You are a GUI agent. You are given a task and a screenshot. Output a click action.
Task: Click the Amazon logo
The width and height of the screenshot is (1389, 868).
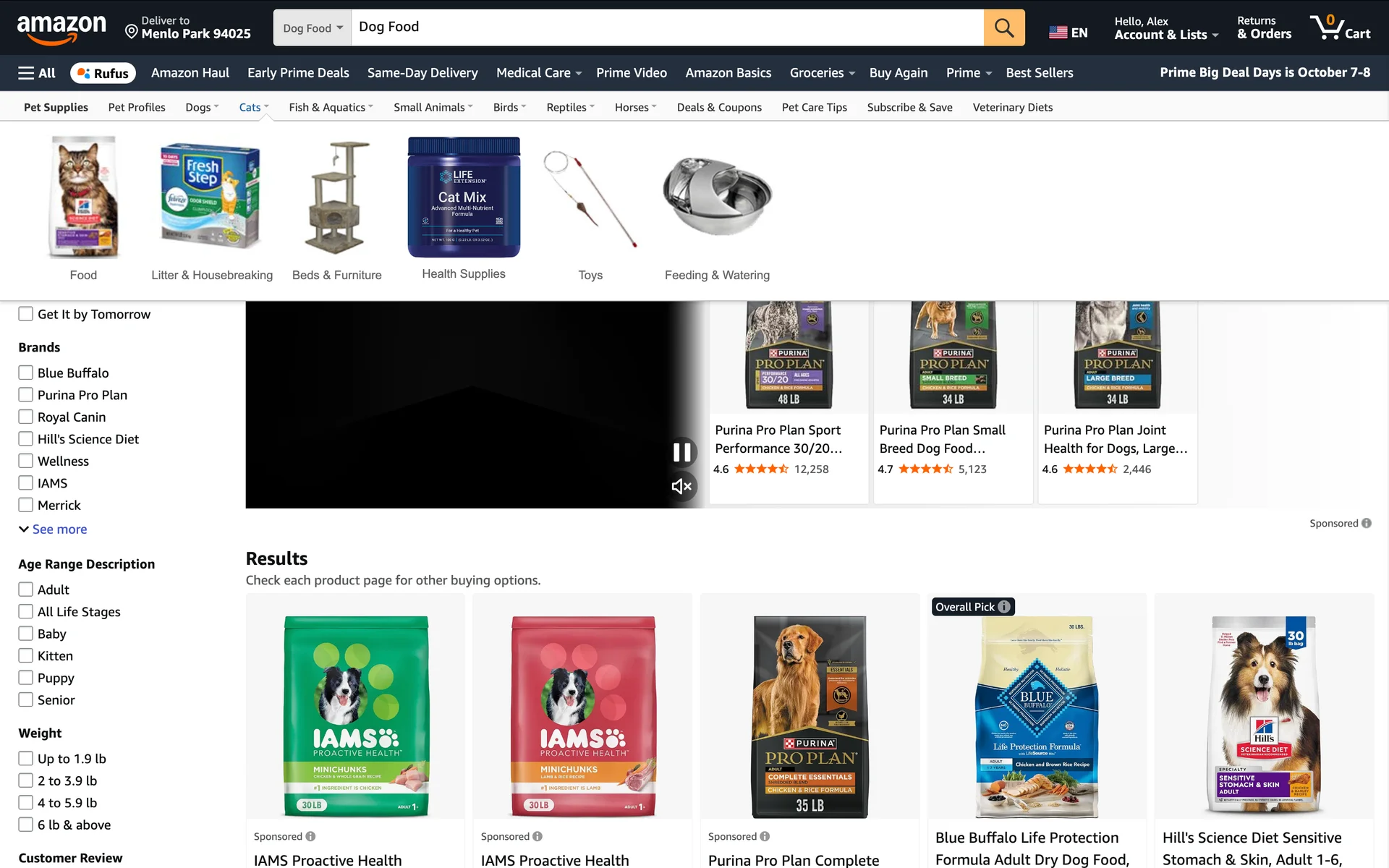tap(61, 28)
